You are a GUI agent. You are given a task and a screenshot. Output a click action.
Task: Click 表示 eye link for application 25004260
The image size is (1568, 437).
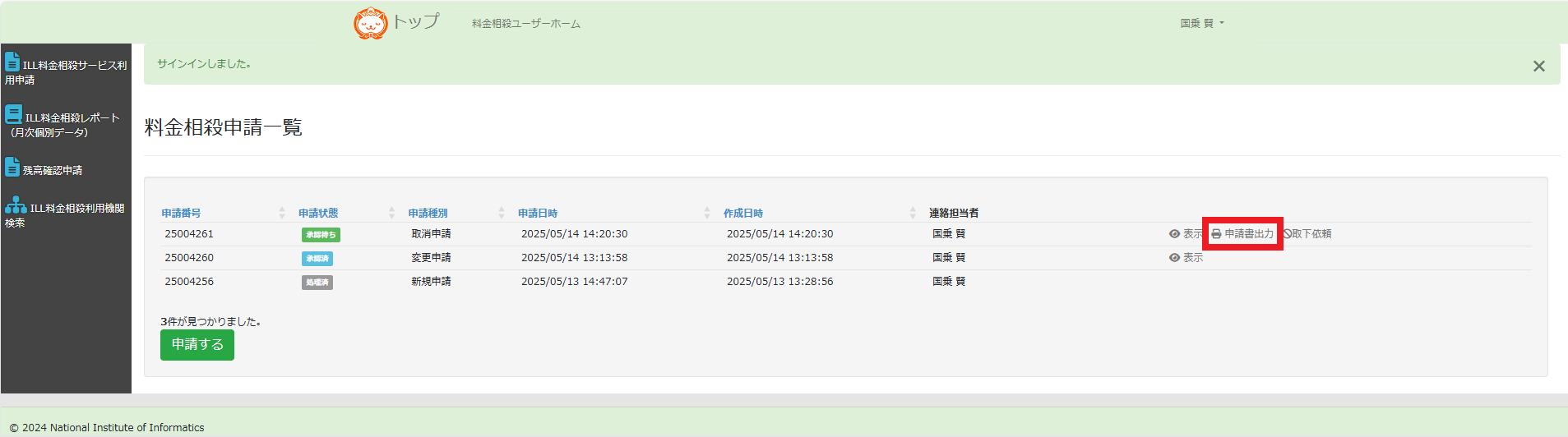pos(1186,258)
